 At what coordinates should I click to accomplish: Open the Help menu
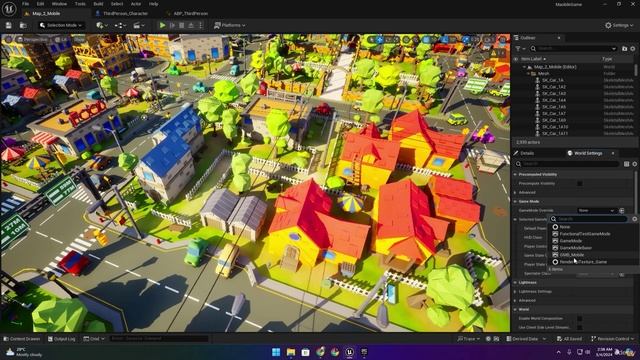point(153,4)
